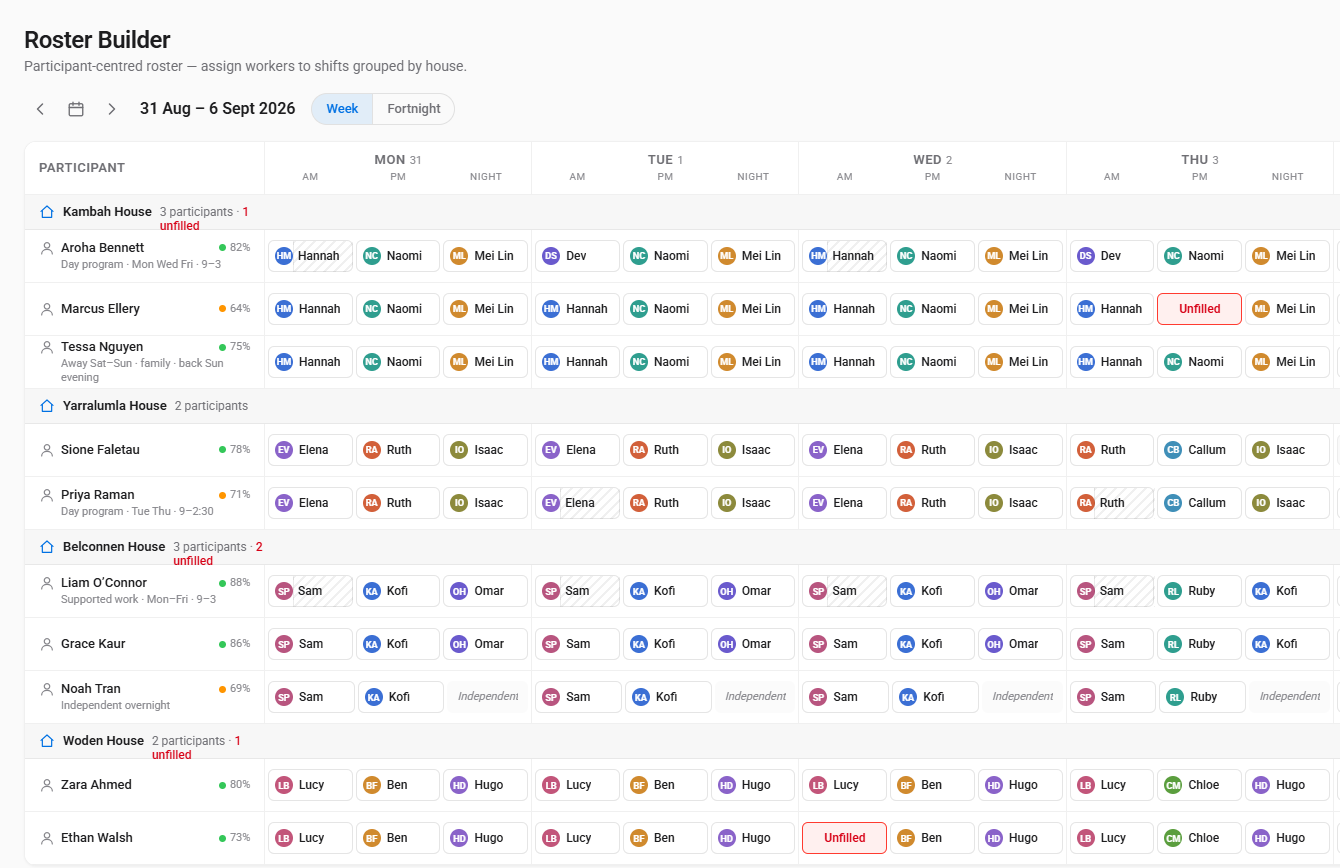Open Ethan Walsh's Wednesday night Hugo shift
Screen dimensions: 1340x868
coord(1020,838)
